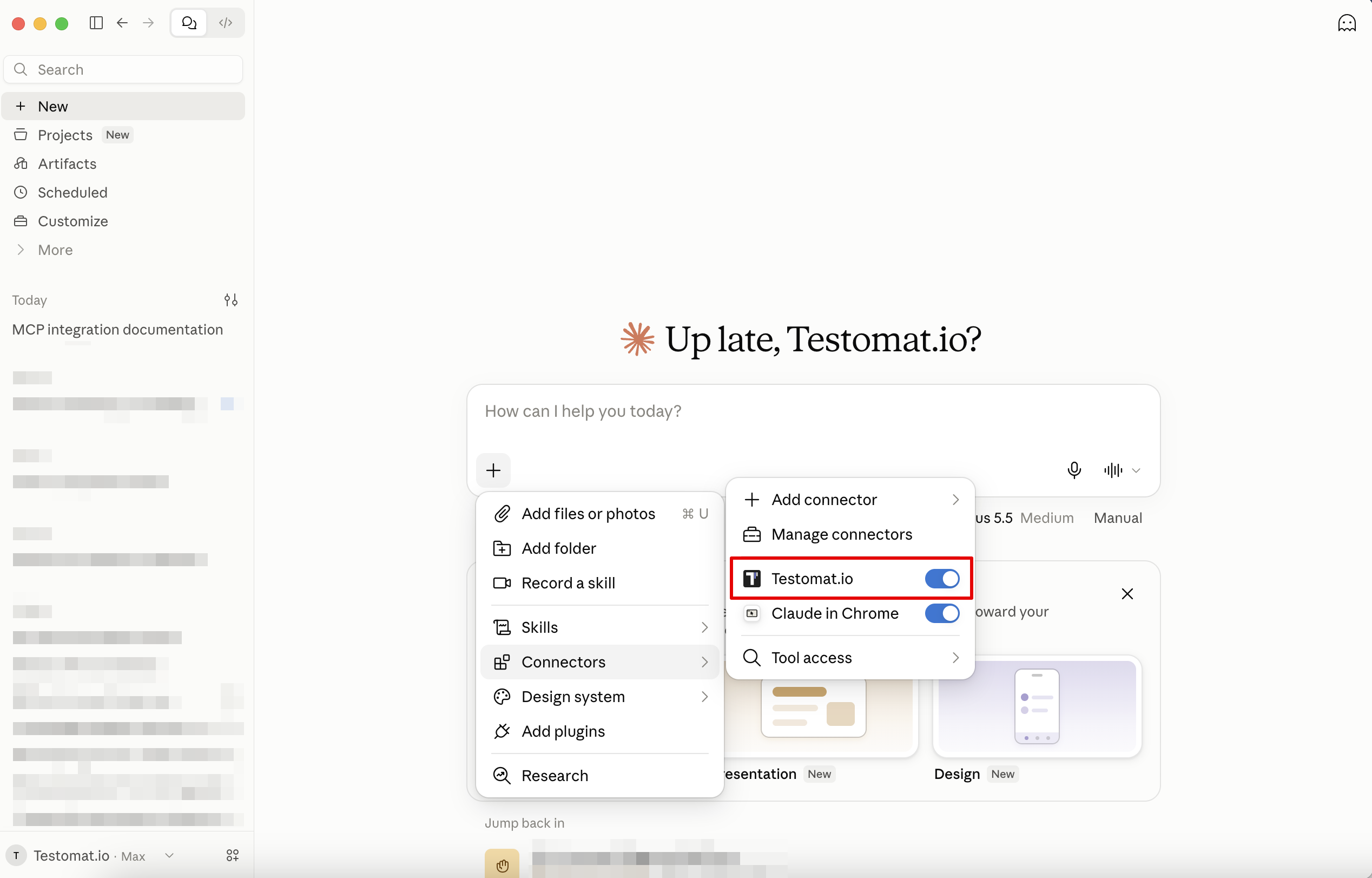Expand Tool access submenu

click(850, 658)
